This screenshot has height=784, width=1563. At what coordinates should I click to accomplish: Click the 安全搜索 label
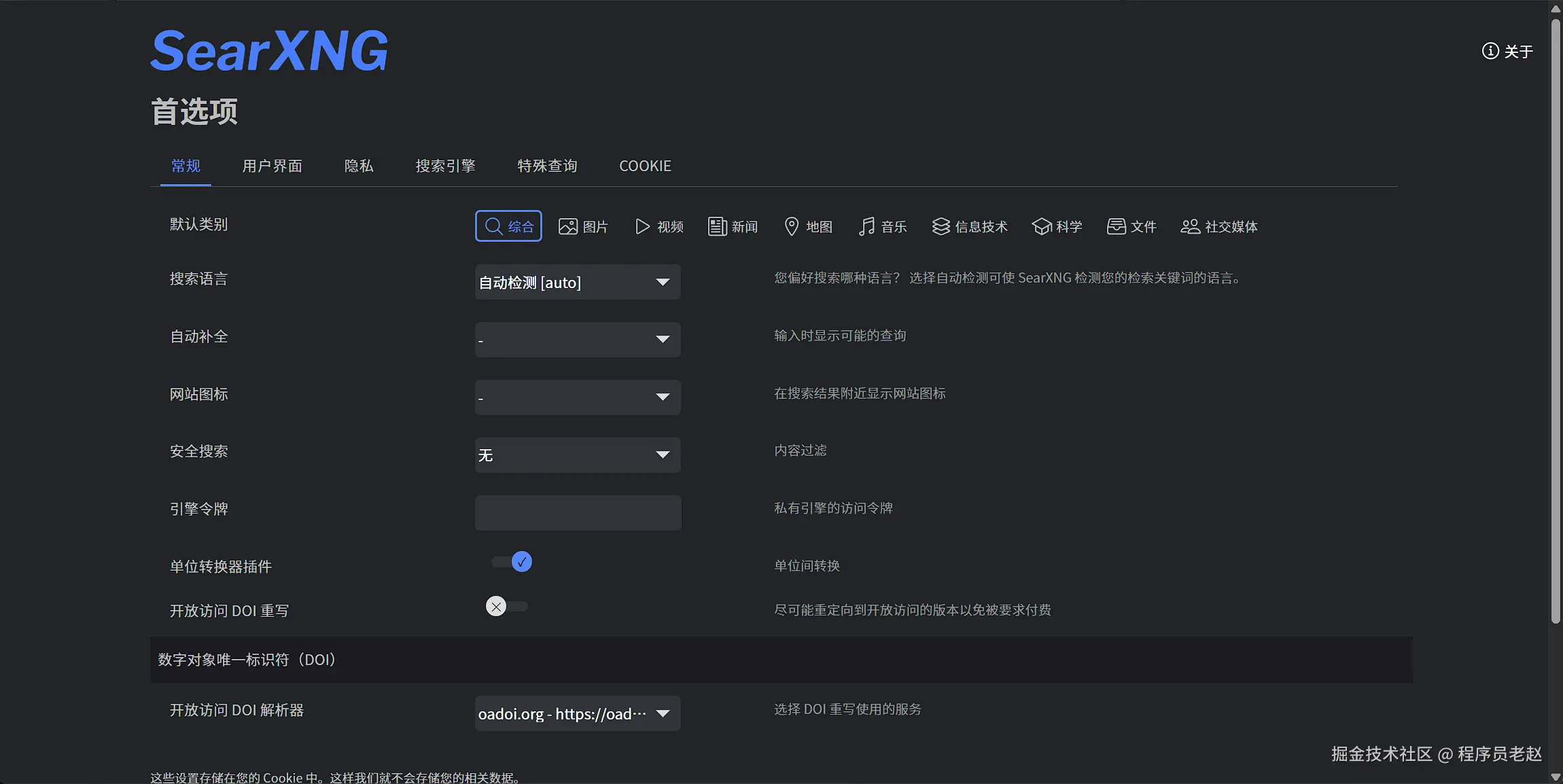click(198, 451)
